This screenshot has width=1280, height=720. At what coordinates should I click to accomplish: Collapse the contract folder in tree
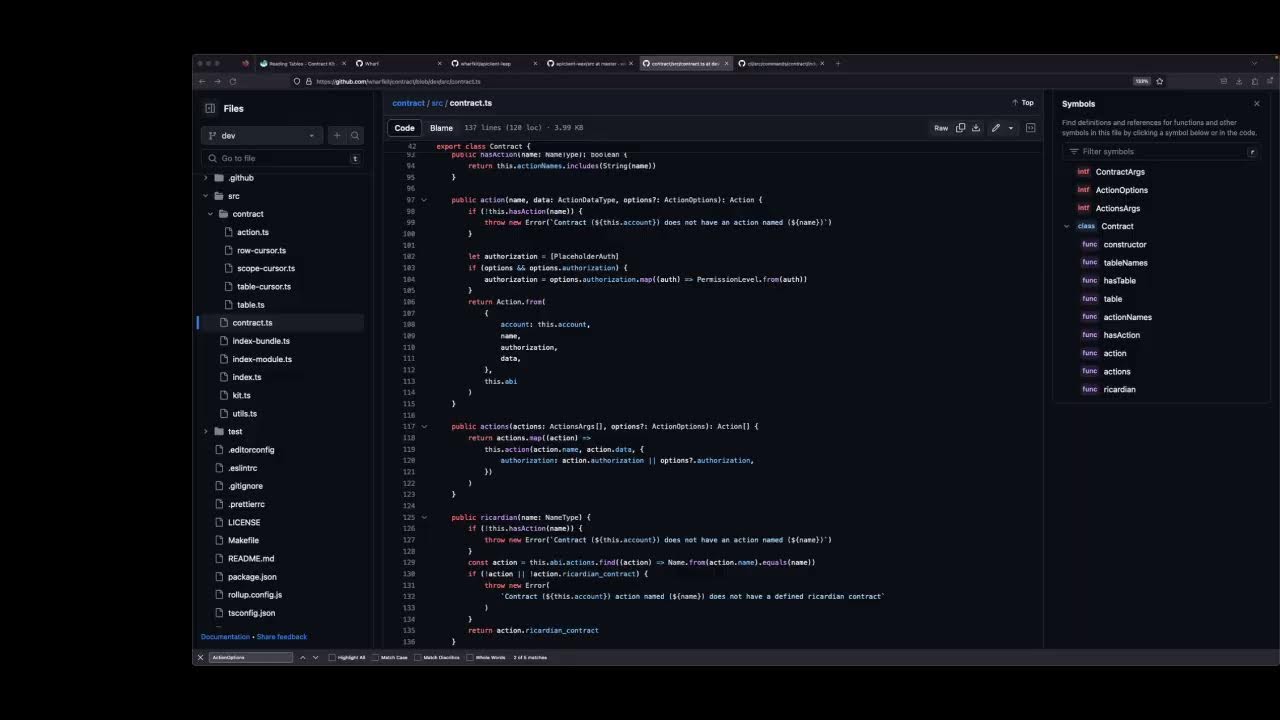pos(211,214)
